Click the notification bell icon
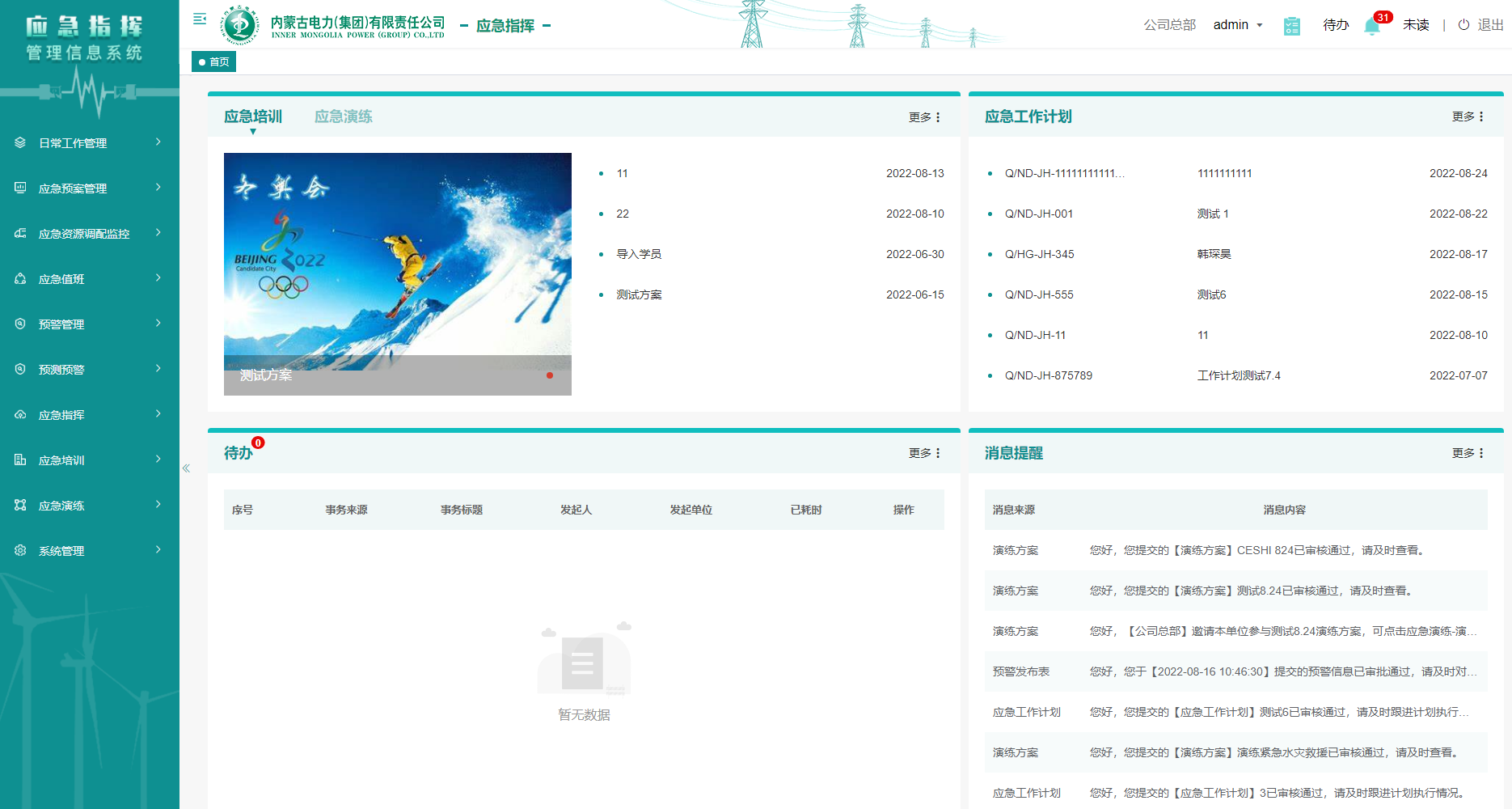Image resolution: width=1512 pixels, height=809 pixels. click(x=1371, y=27)
